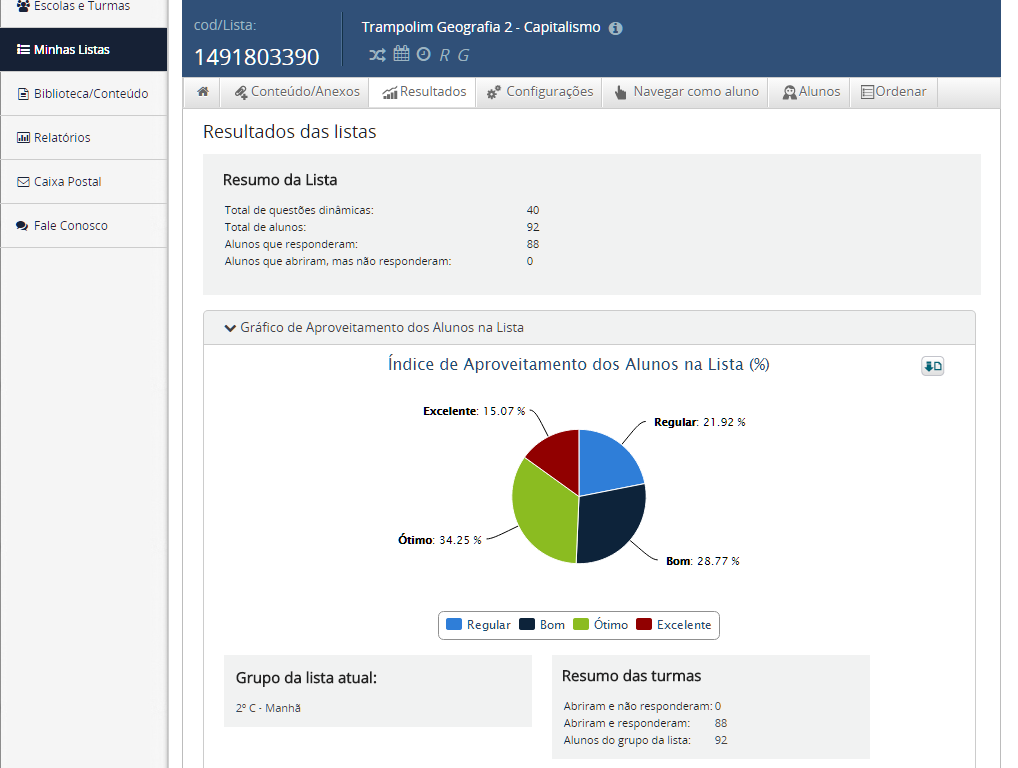
Task: Open the calendar scheduling icon beside list title
Action: (401, 54)
